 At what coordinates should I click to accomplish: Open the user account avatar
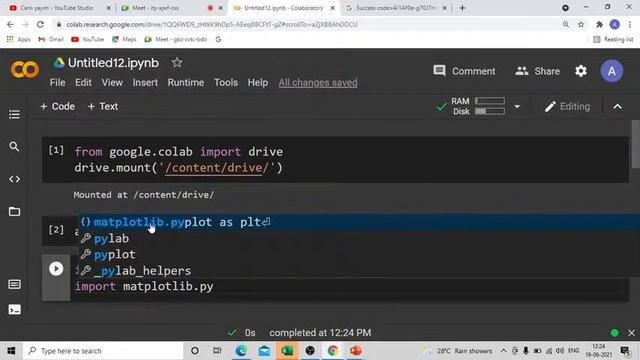click(x=611, y=71)
